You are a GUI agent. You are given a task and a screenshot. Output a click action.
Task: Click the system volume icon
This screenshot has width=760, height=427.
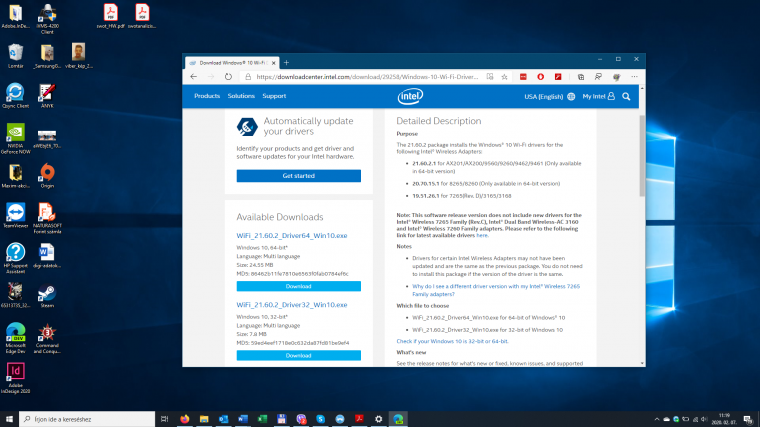[x=704, y=419]
